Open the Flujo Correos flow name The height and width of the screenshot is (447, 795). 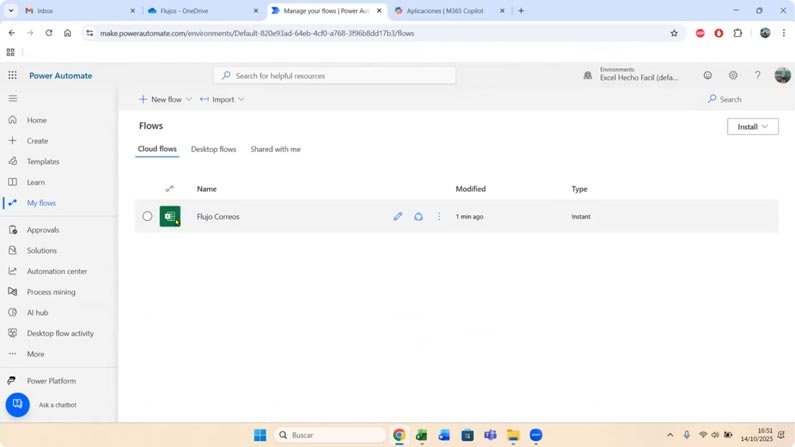(x=218, y=216)
